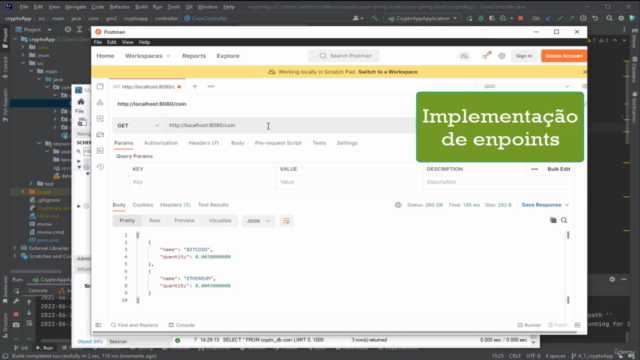Viewport: 640px width, 360px height.
Task: Expand External Libraries in project tree
Action: 15,248
